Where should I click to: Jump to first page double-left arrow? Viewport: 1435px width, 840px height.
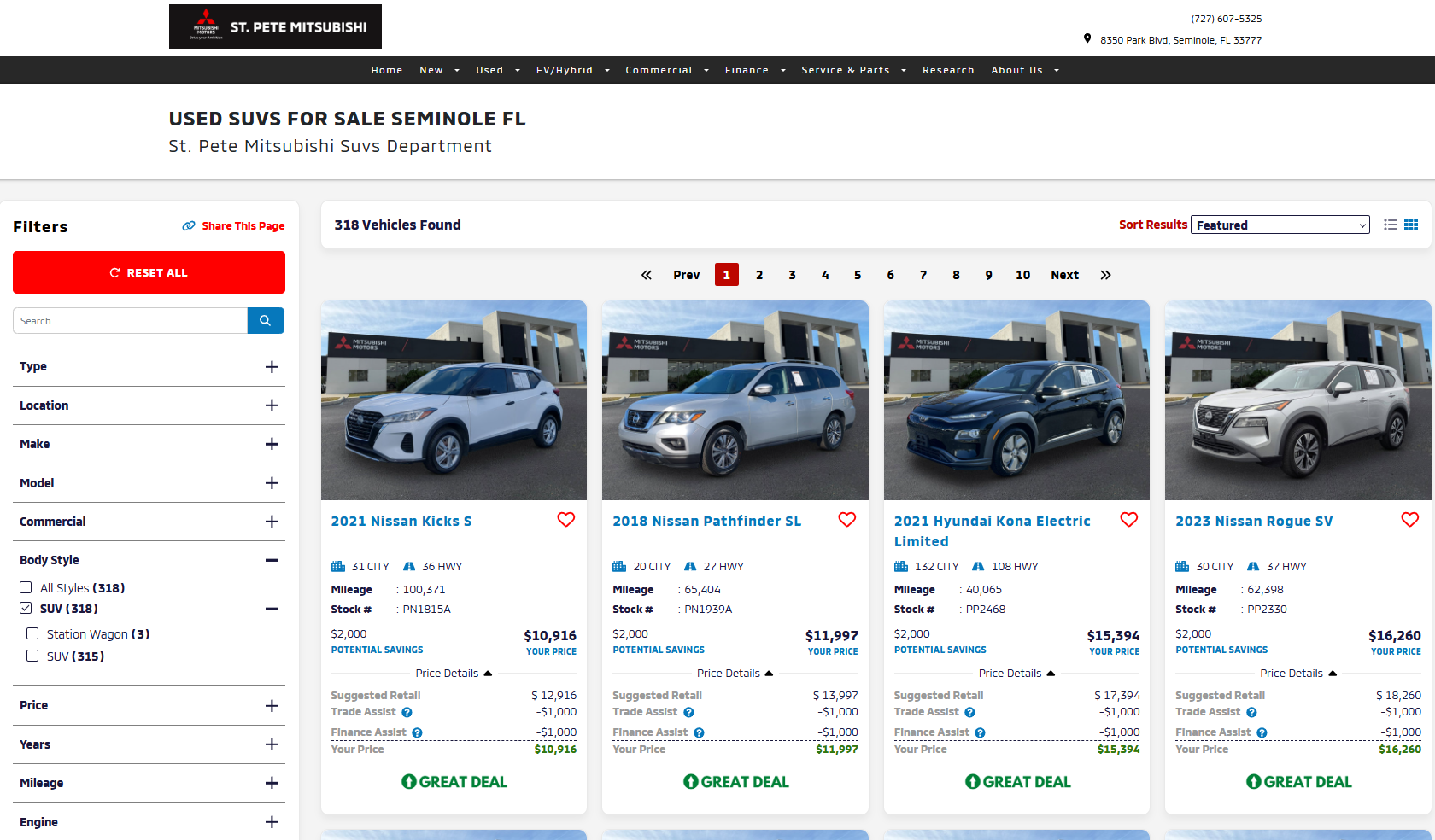647,275
